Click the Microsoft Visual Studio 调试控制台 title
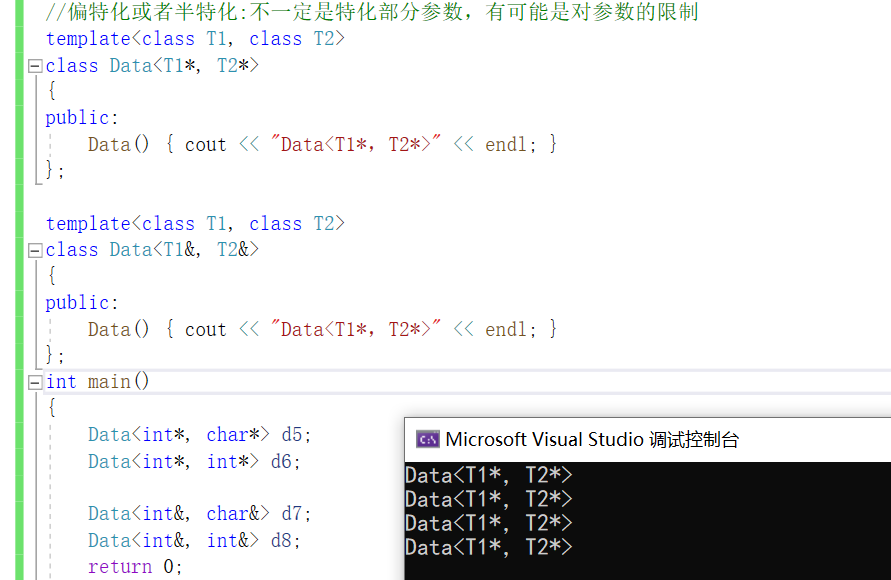 coord(592,439)
